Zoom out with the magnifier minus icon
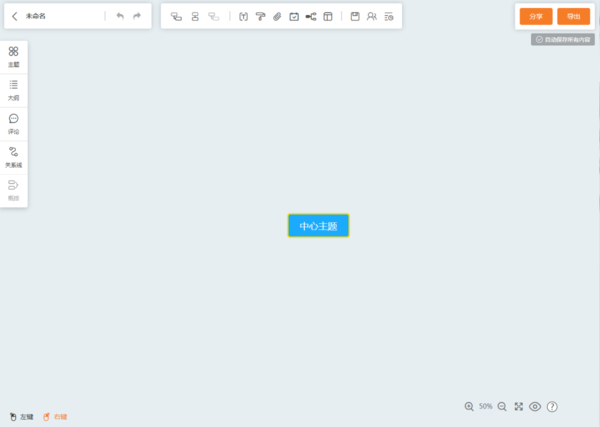The width and height of the screenshot is (600, 427). [502, 406]
